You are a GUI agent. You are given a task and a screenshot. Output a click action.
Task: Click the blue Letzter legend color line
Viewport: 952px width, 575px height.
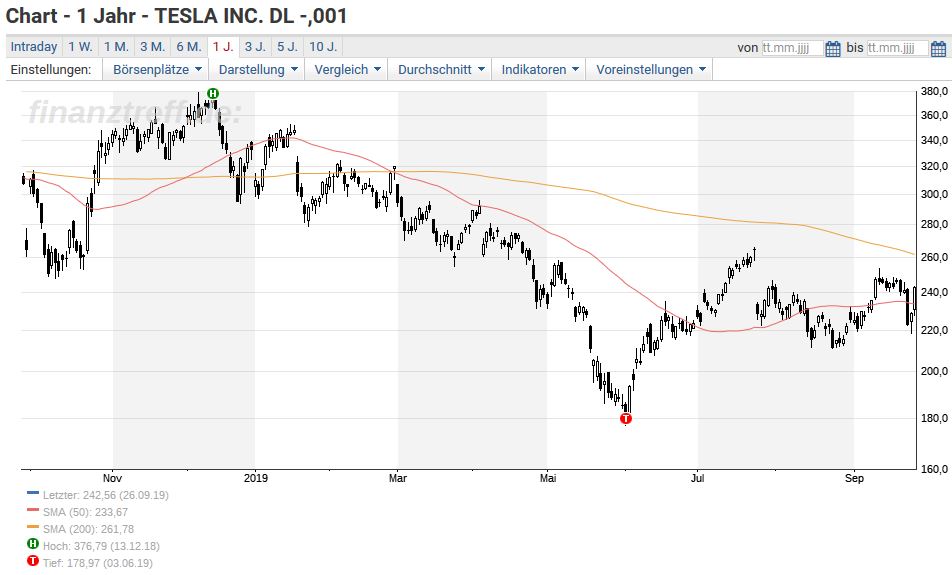coord(33,493)
